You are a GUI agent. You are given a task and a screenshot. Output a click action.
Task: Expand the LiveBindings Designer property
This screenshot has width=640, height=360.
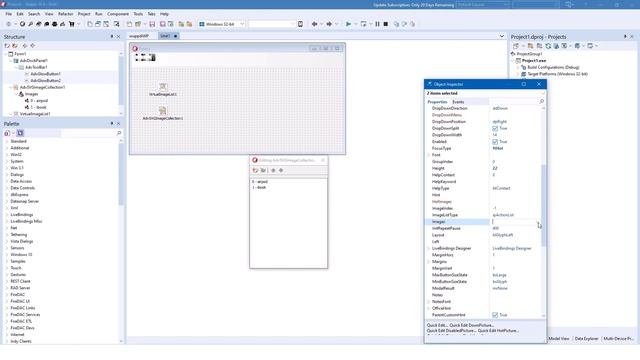[x=428, y=248]
